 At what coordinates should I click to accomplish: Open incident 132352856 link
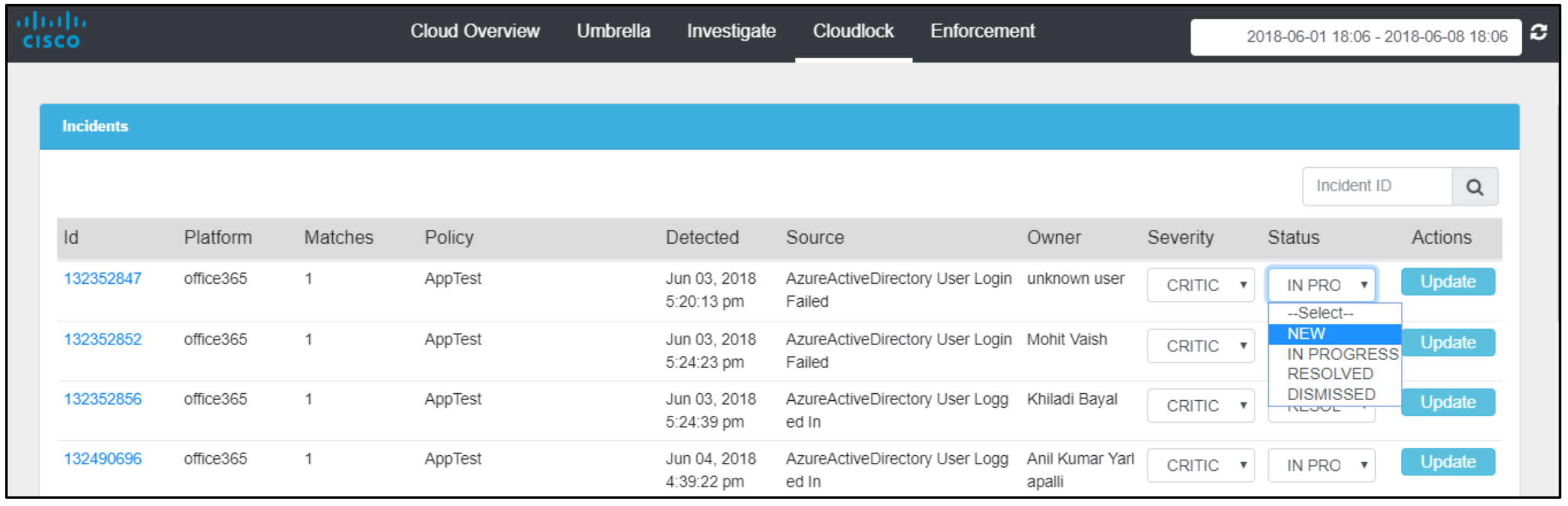coord(103,399)
